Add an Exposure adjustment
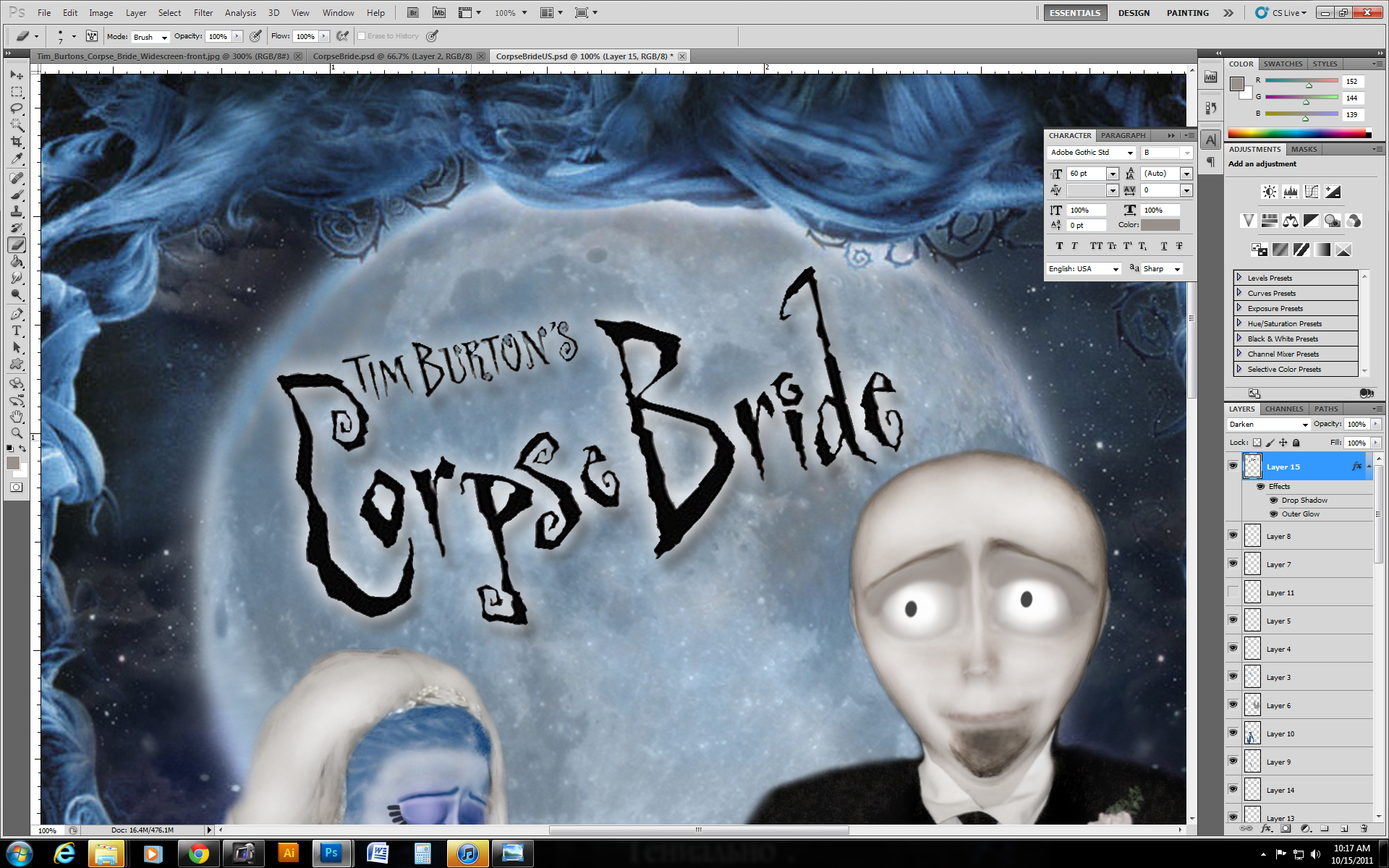Image resolution: width=1389 pixels, height=868 pixels. point(1333,192)
